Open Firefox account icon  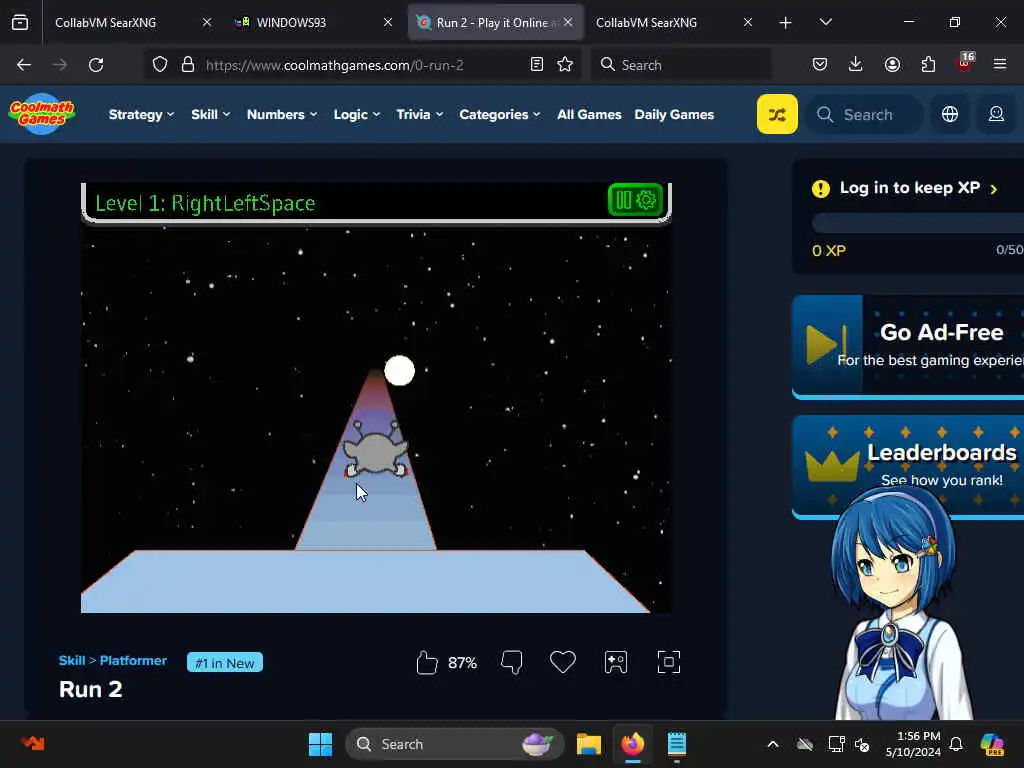coord(892,65)
